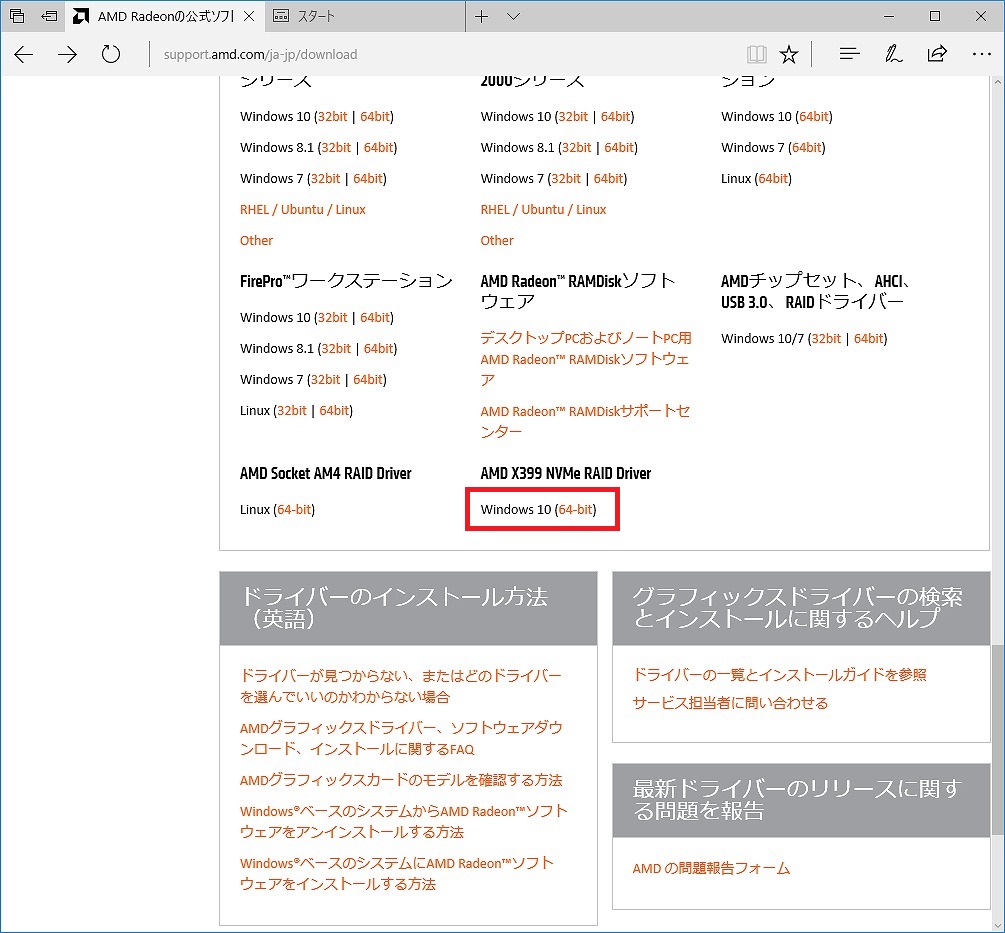Screen dimensions: 1005x933
Task: Click scrollbar up arrow
Action: 997,82
